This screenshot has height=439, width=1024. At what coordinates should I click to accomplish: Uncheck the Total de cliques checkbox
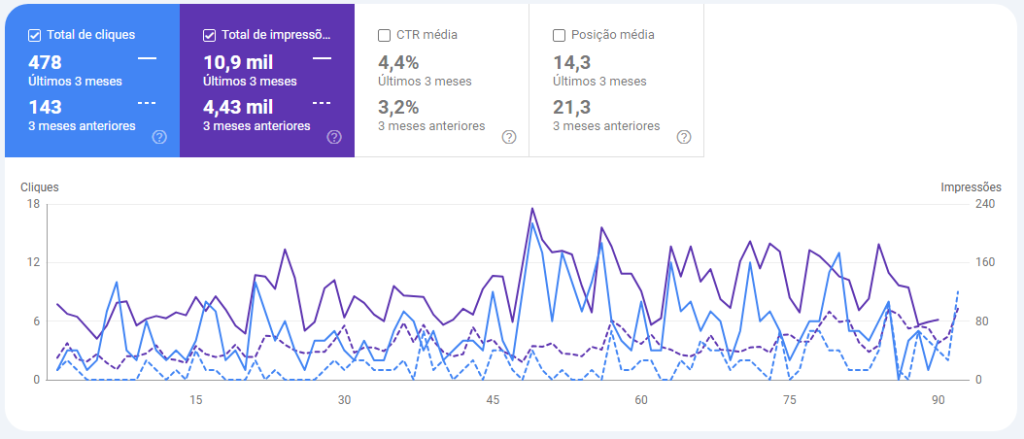click(x=35, y=35)
